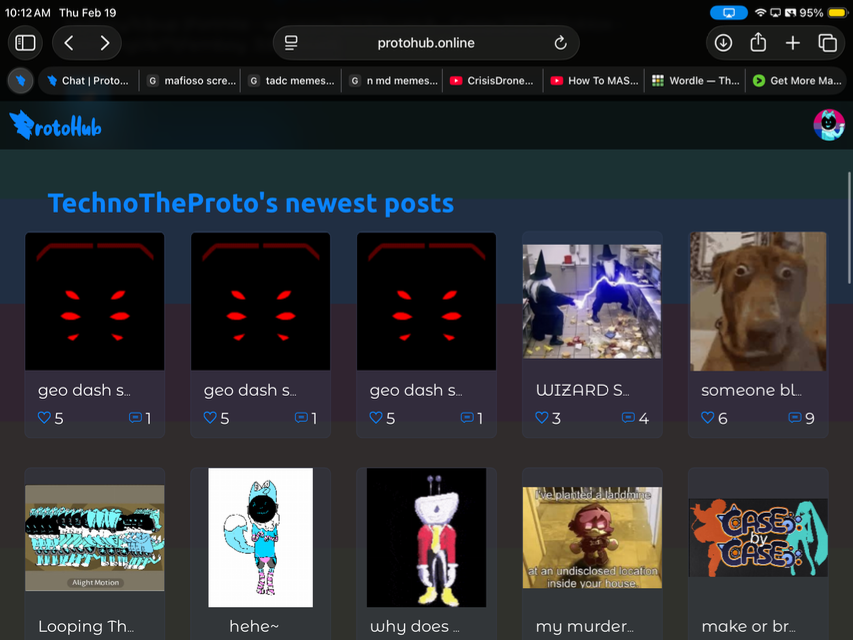Tap the share icon in toolbar
This screenshot has width=853, height=640.
758,43
